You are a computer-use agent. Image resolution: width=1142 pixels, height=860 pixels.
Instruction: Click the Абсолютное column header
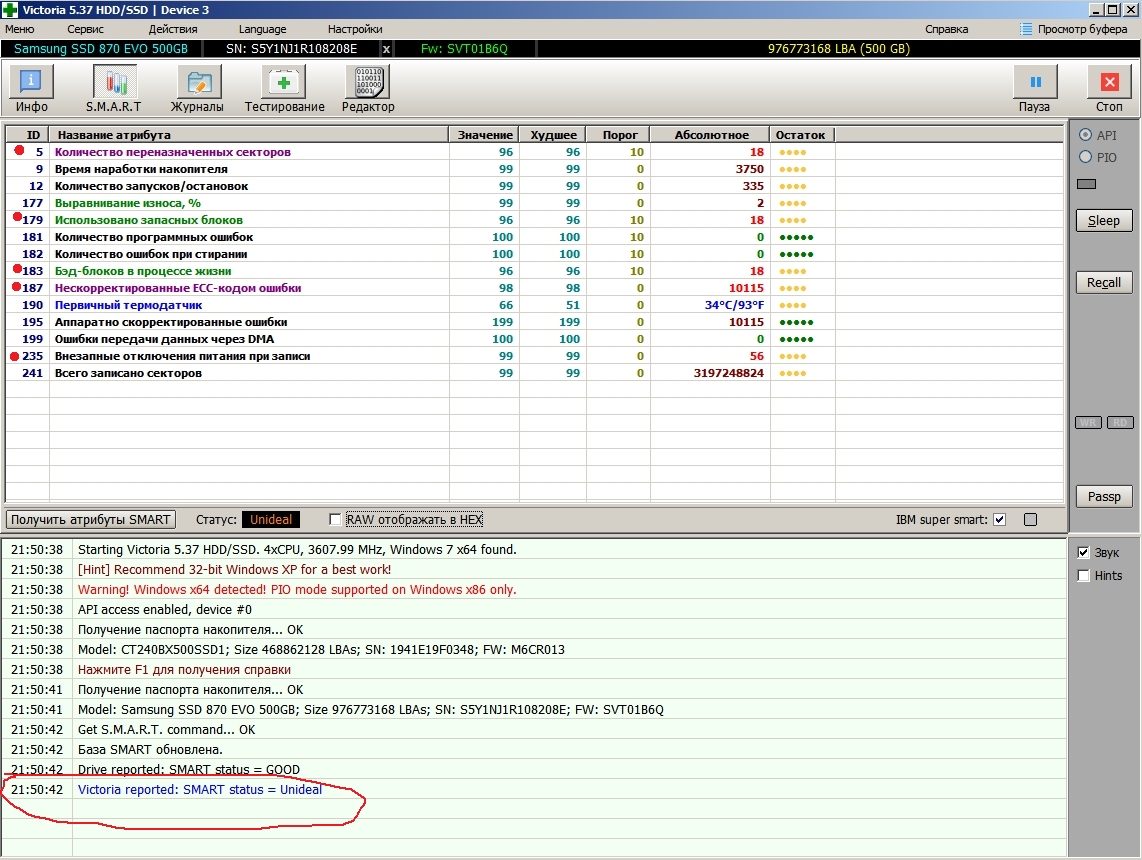[x=710, y=135]
